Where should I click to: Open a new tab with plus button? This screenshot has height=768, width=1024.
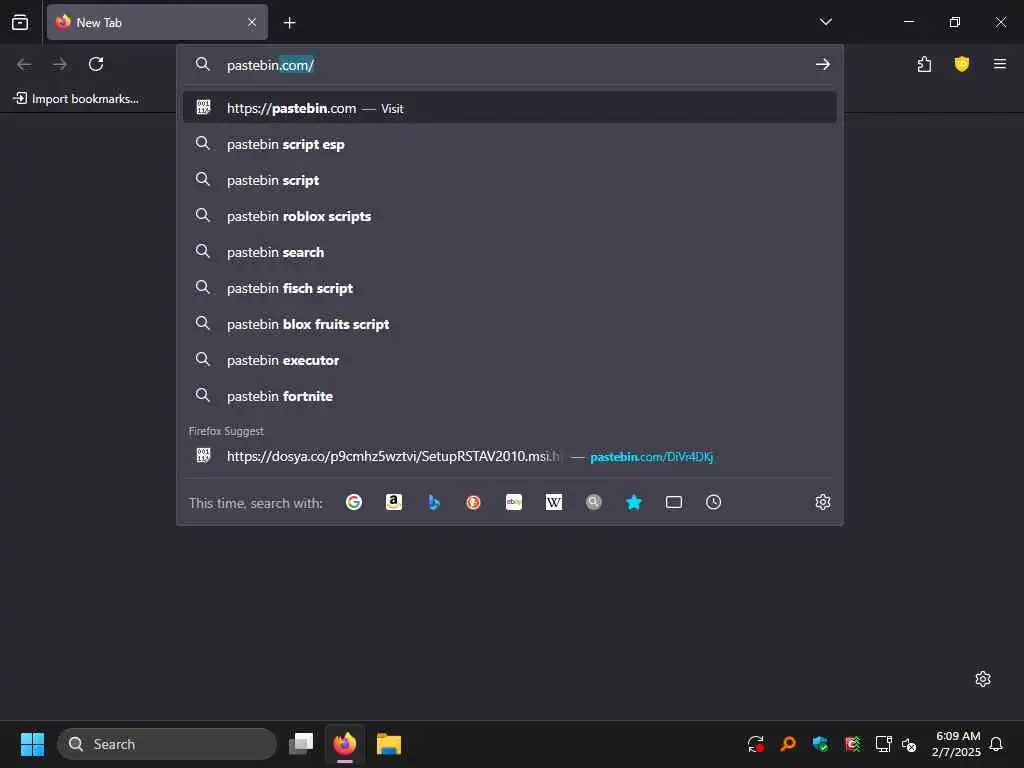click(289, 23)
